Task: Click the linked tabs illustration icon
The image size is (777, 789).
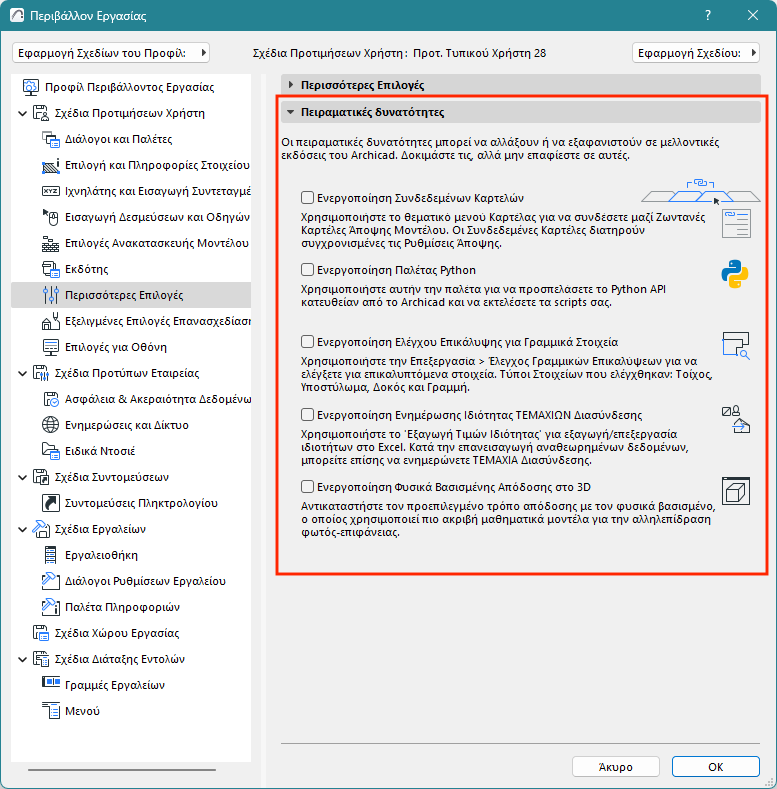Action: click(x=701, y=191)
